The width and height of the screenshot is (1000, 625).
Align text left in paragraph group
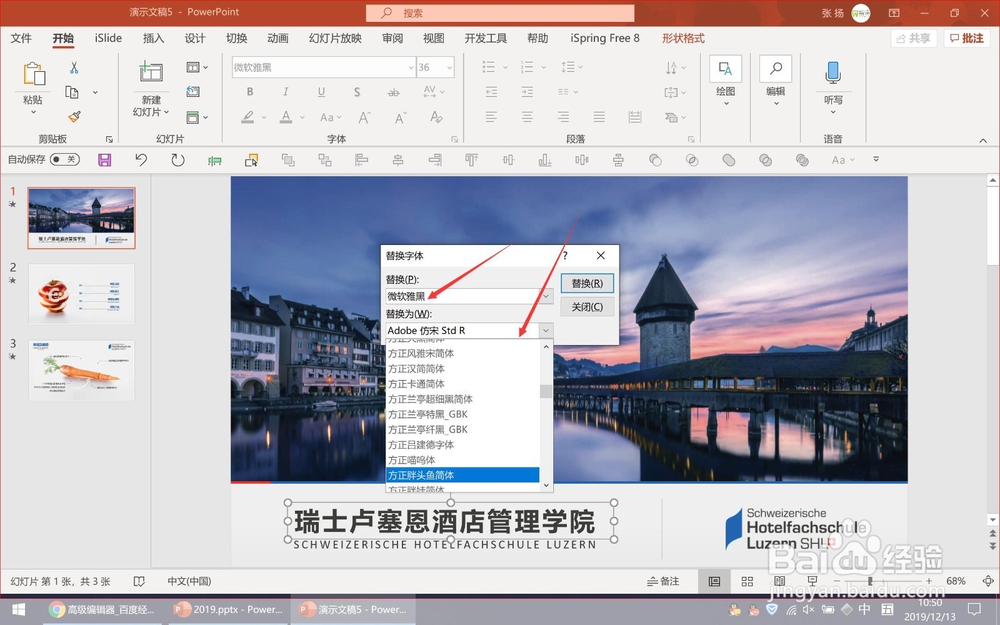(x=490, y=117)
